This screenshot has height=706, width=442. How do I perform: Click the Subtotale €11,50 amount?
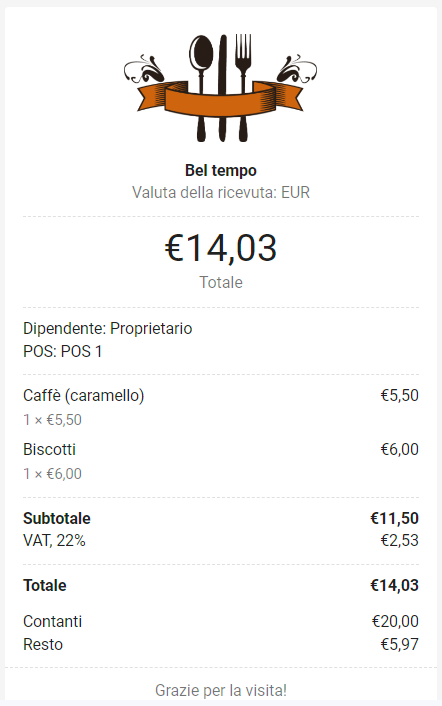[394, 518]
